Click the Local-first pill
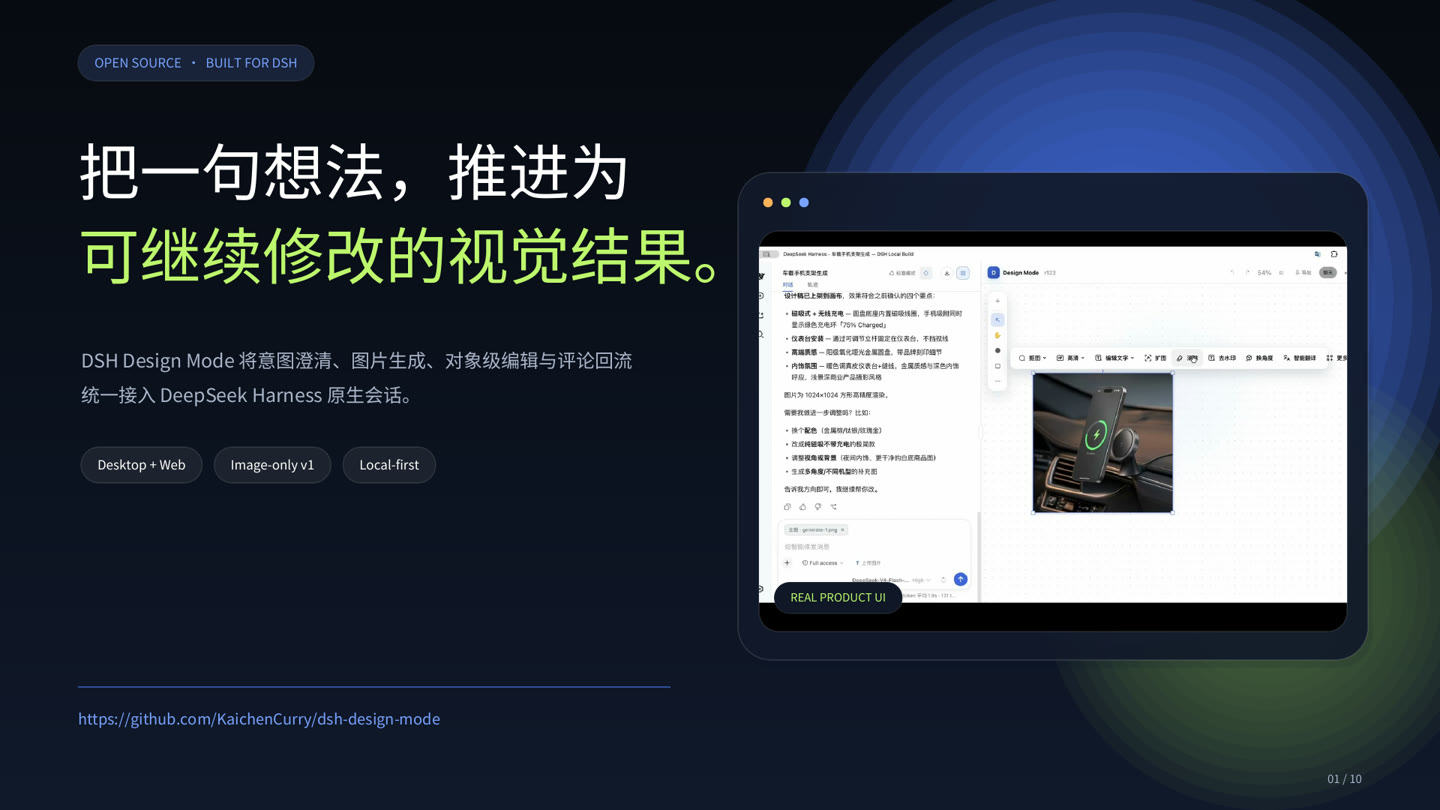1440x810 pixels. pyautogui.click(x=389, y=465)
